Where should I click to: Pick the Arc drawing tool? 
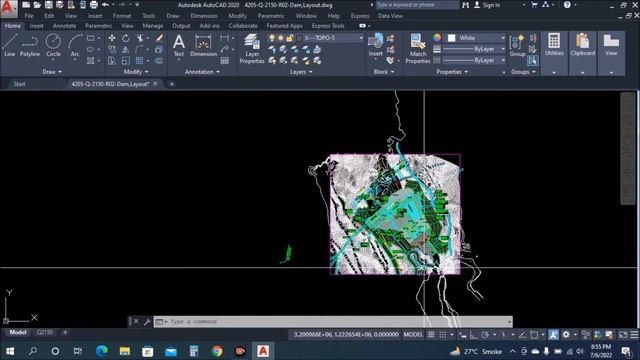click(x=75, y=45)
